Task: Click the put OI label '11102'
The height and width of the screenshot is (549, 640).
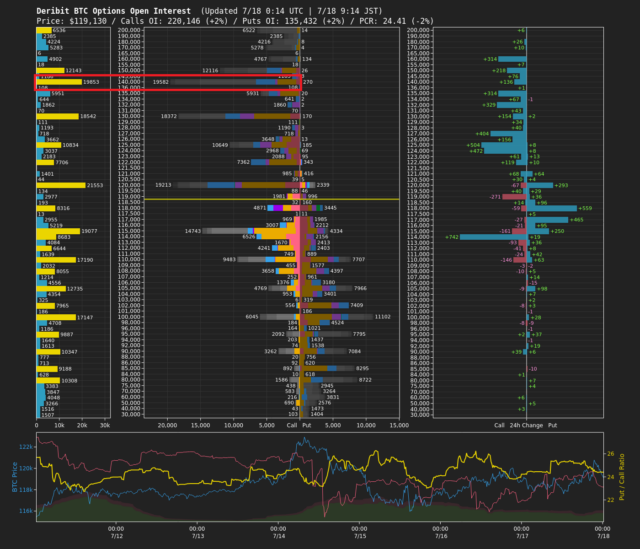Action: [382, 317]
